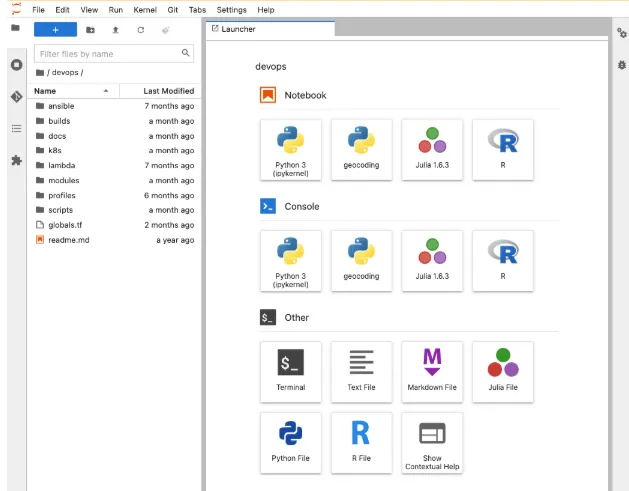
Task: Open the Property Inspector gears icon
Action: coord(621,33)
